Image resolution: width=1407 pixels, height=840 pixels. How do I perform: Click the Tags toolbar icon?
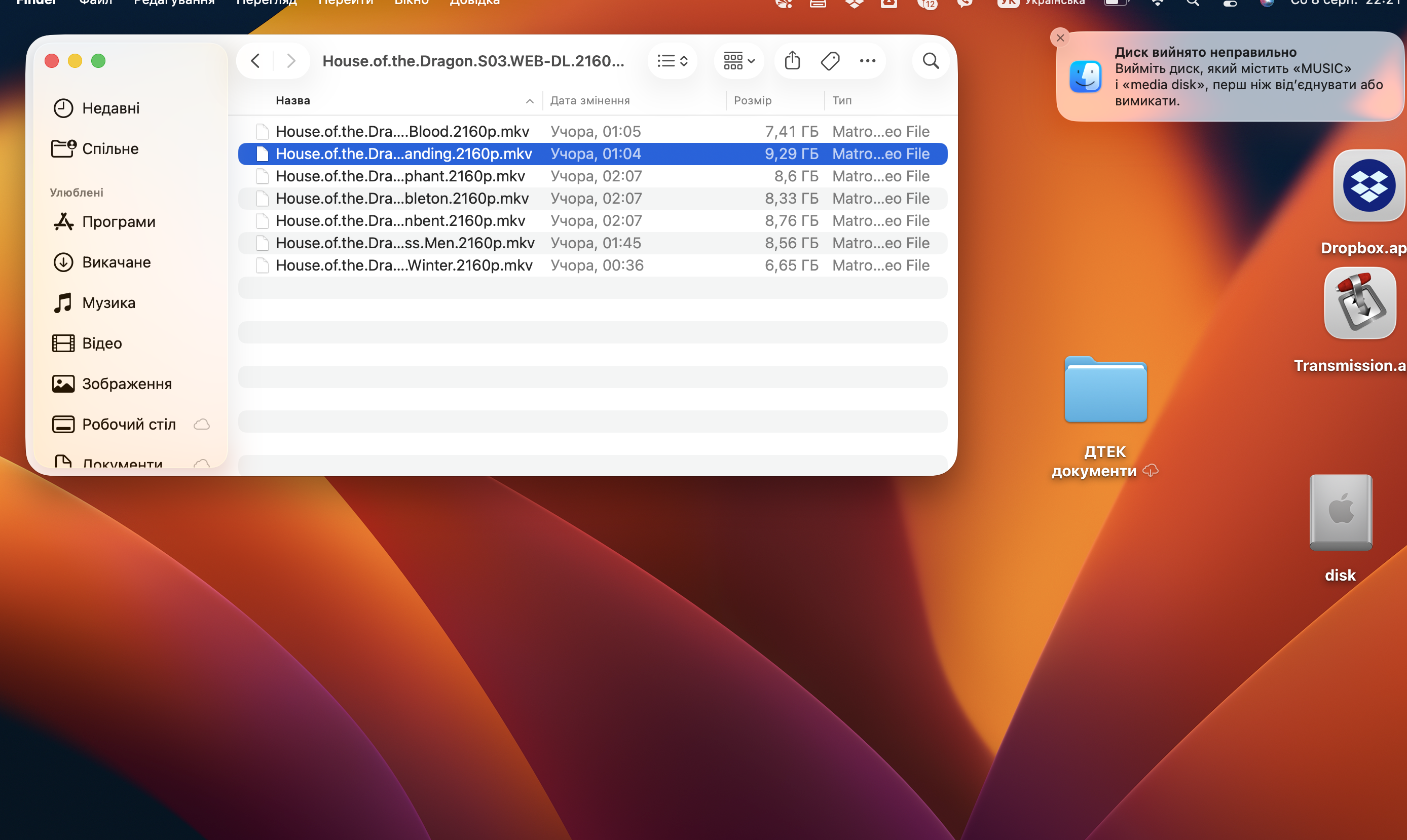click(830, 61)
